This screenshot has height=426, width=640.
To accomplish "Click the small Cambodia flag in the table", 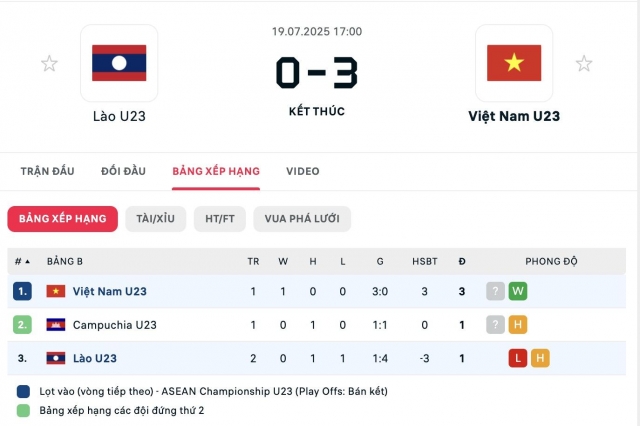I will tap(56, 325).
